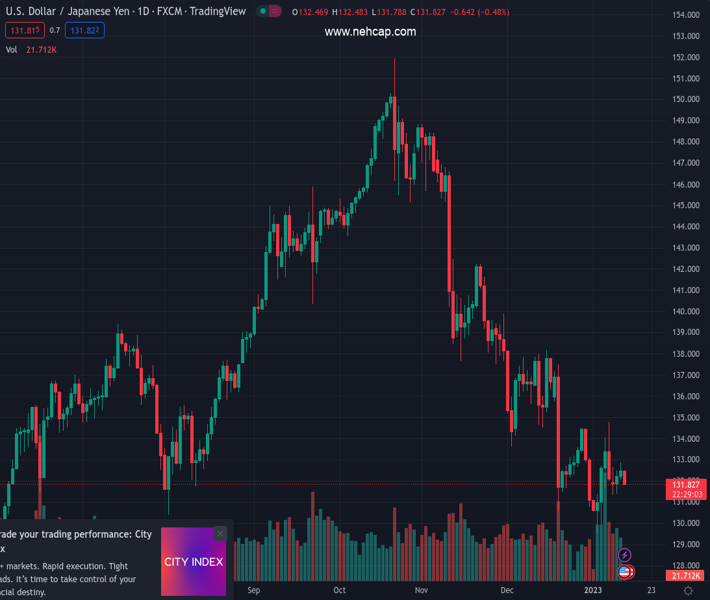Click the purple lightning bolt icon
This screenshot has width=710, height=600.
(x=625, y=555)
